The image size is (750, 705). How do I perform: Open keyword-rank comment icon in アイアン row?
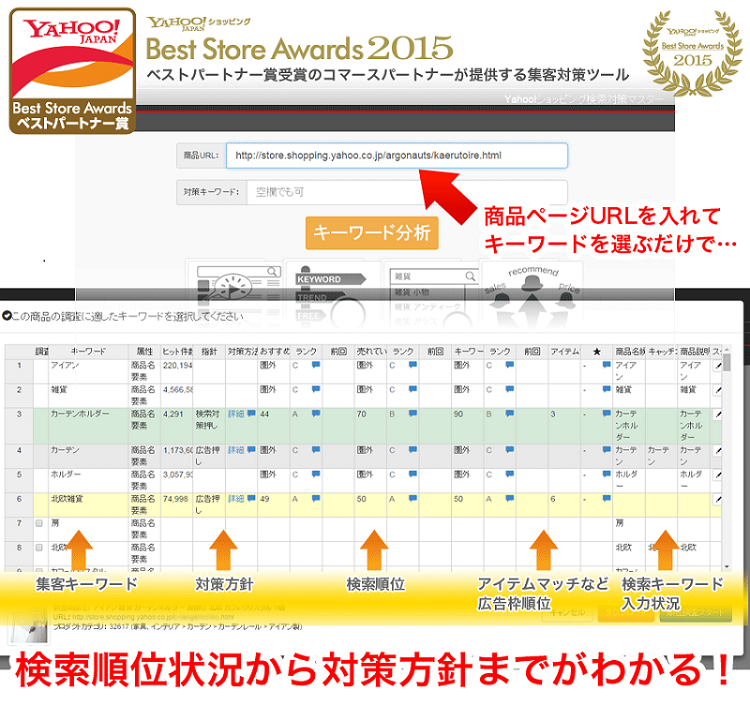coord(510,365)
